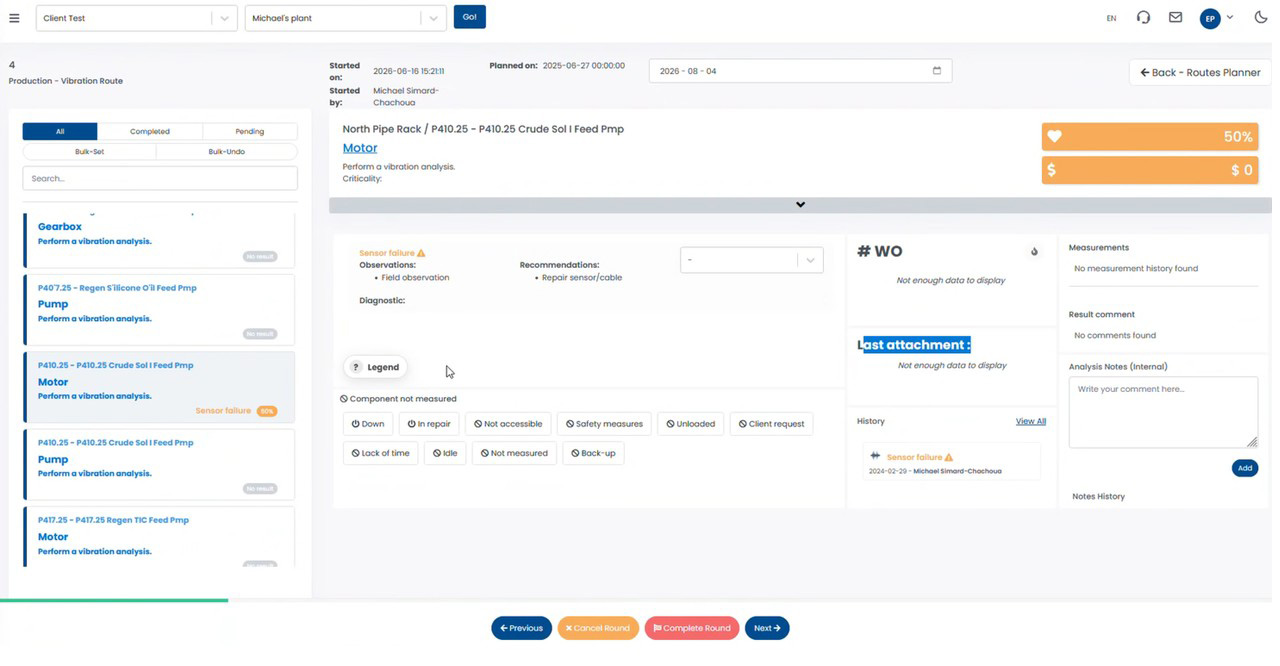Open the severity dropdown showing dash
This screenshot has width=1280, height=666.
[751, 260]
